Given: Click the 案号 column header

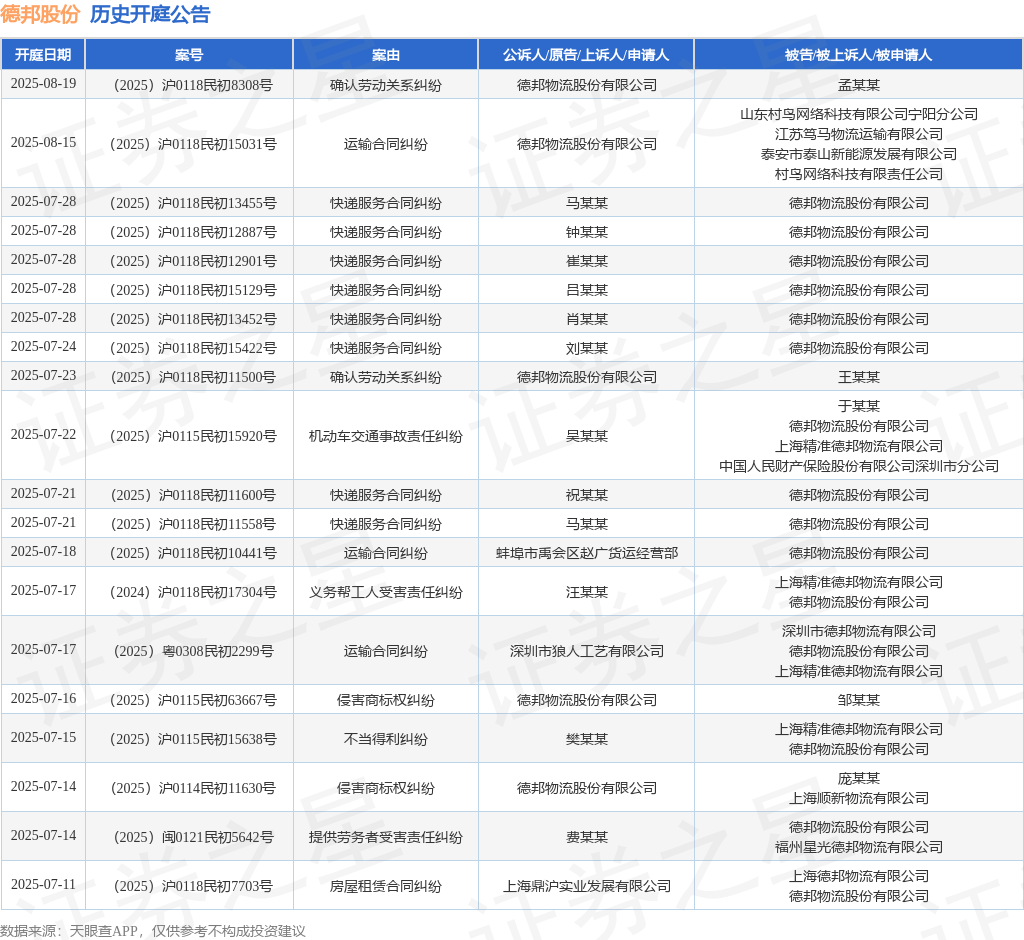Looking at the screenshot, I should pos(189,55).
